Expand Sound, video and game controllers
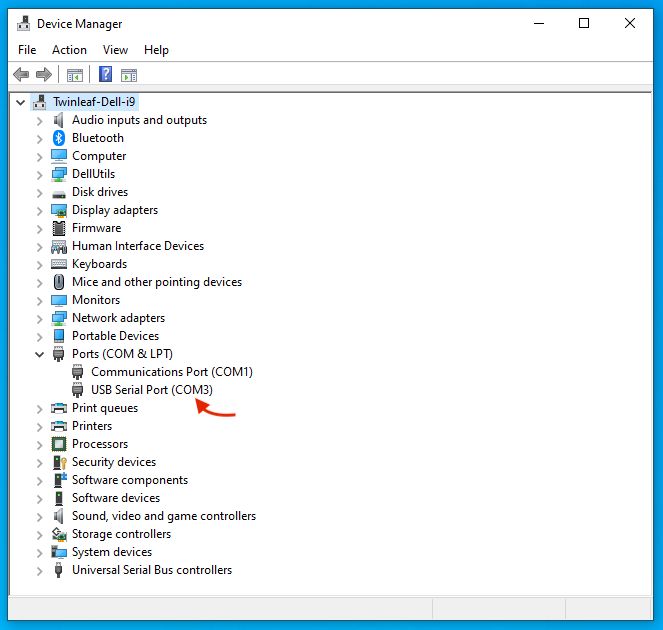663x630 pixels. point(39,517)
